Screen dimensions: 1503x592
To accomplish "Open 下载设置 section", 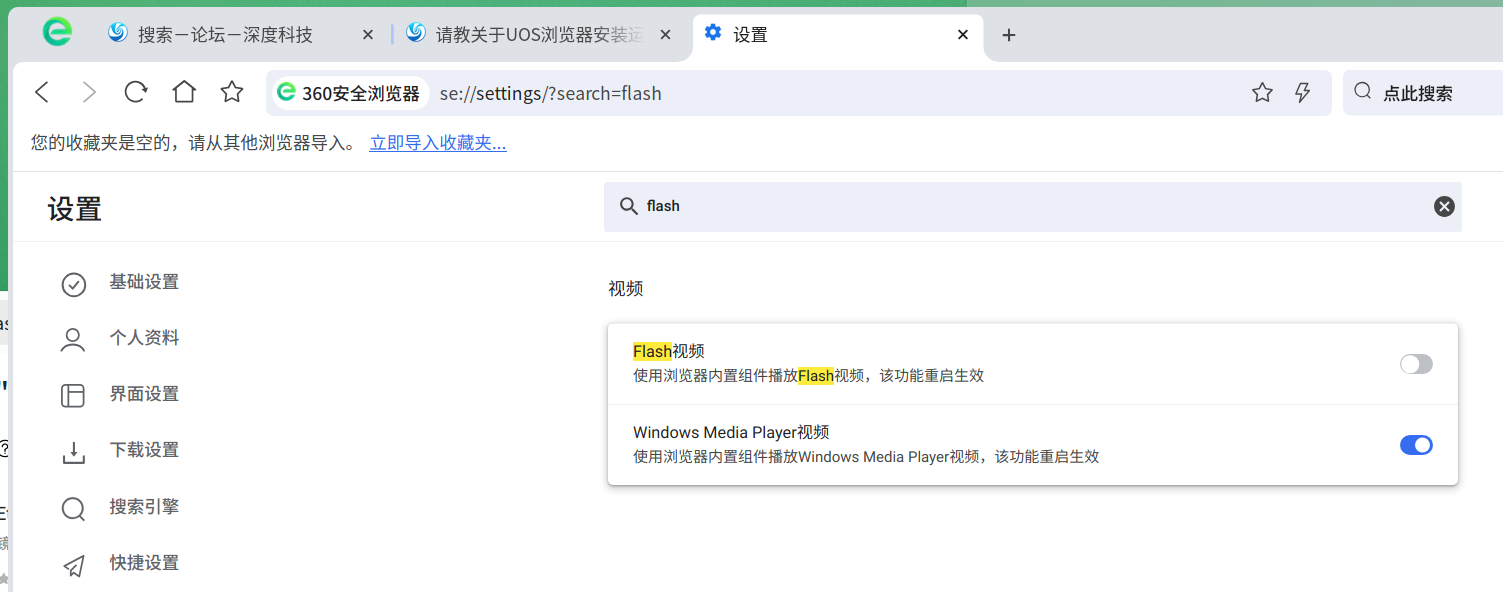I will click(144, 451).
